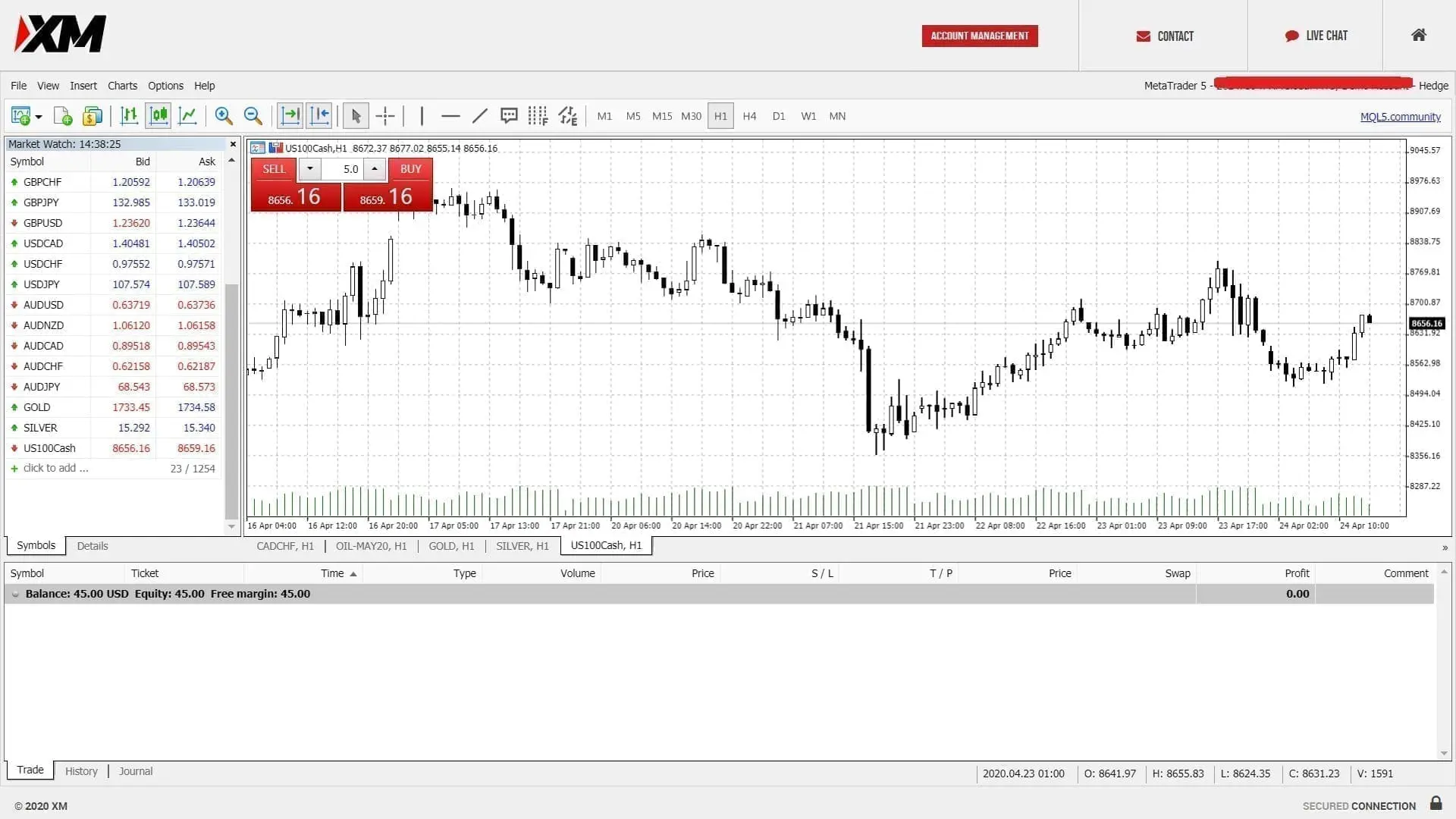
Task: Open the CADCHF, H1 chart tab
Action: 285,546
